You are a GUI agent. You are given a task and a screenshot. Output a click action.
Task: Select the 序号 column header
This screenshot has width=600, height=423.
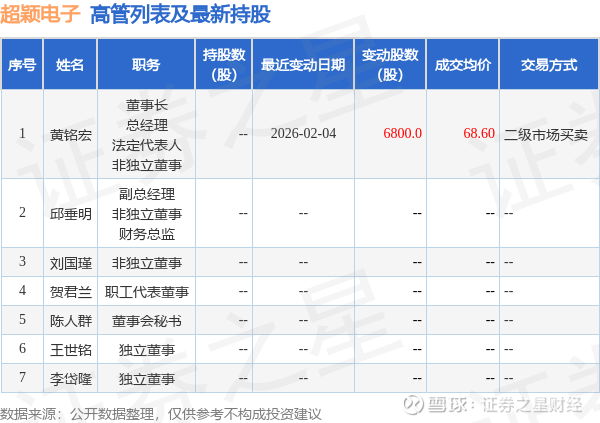click(22, 65)
